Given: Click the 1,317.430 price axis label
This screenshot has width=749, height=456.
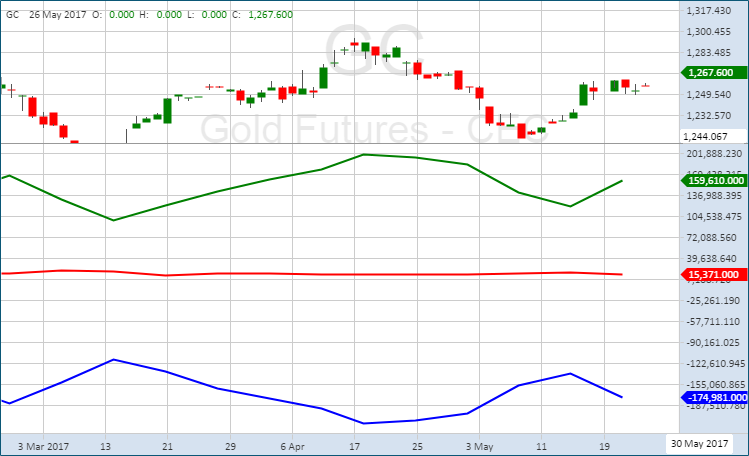Looking at the screenshot, I should pyautogui.click(x=709, y=11).
